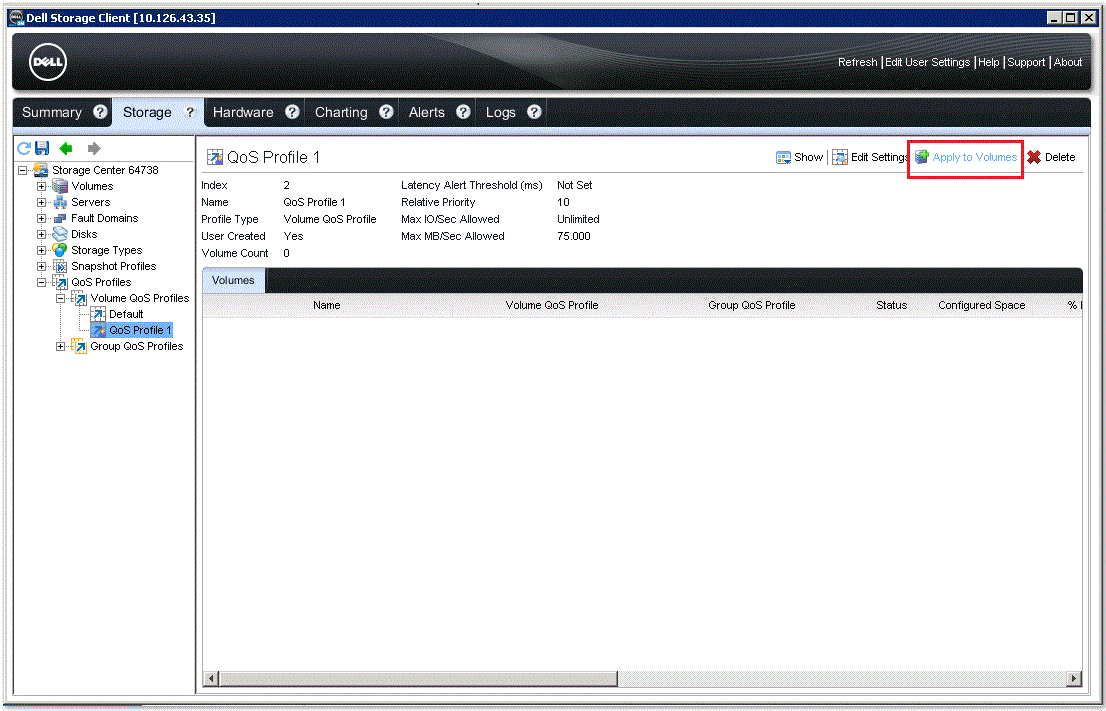Image resolution: width=1106 pixels, height=711 pixels.
Task: Open Edit User Settings link
Action: (x=928, y=62)
